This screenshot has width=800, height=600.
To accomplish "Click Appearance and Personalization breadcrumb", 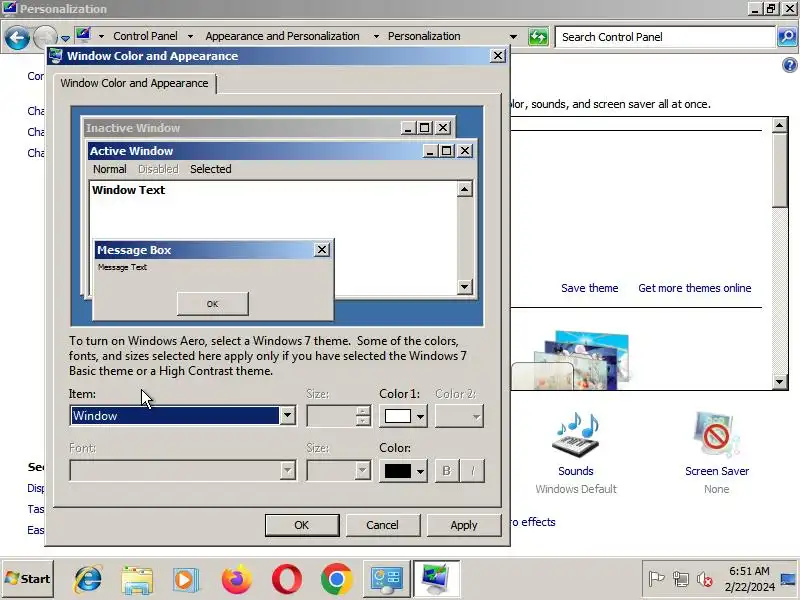I will coord(282,36).
